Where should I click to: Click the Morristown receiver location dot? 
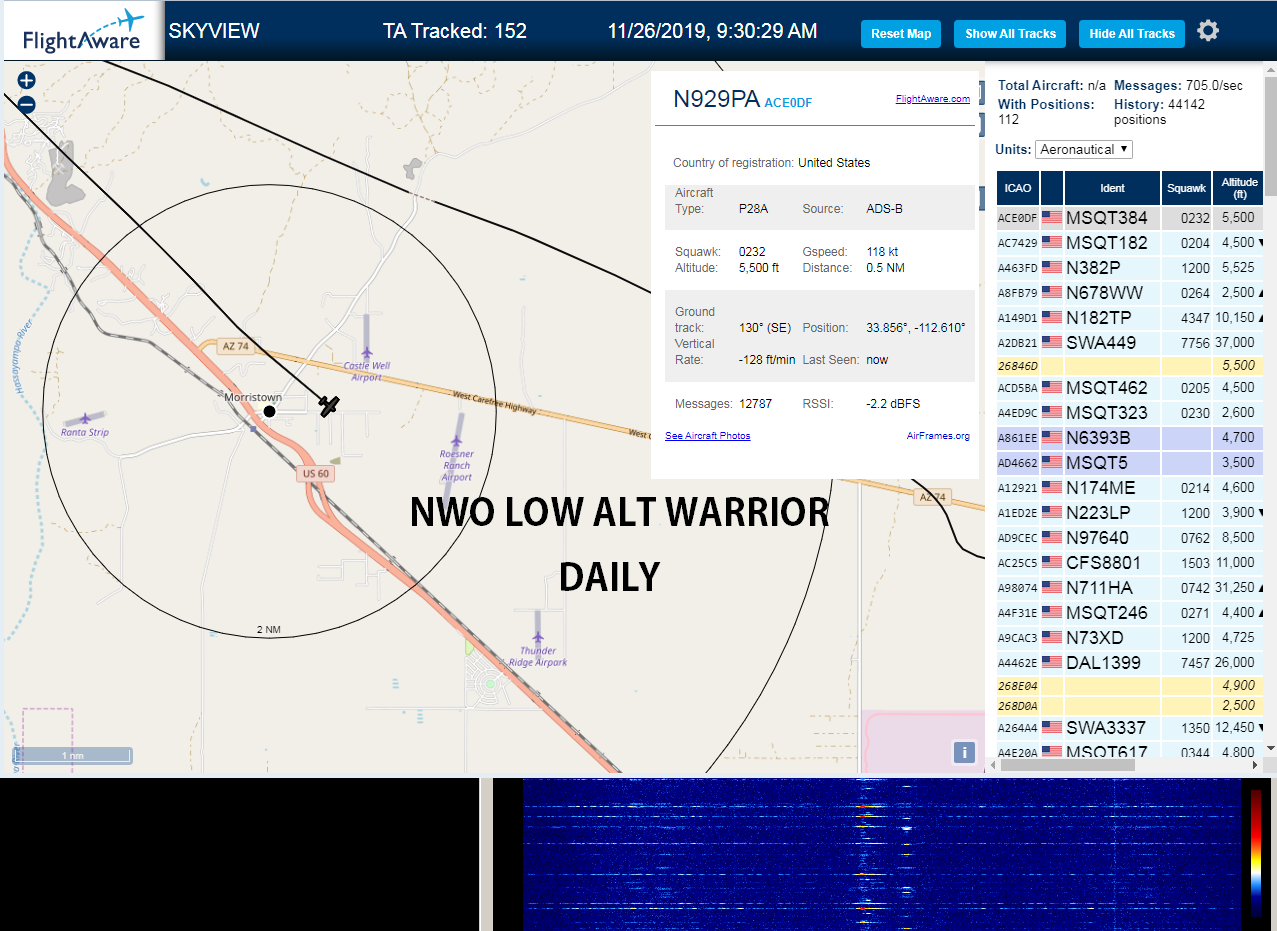click(269, 411)
